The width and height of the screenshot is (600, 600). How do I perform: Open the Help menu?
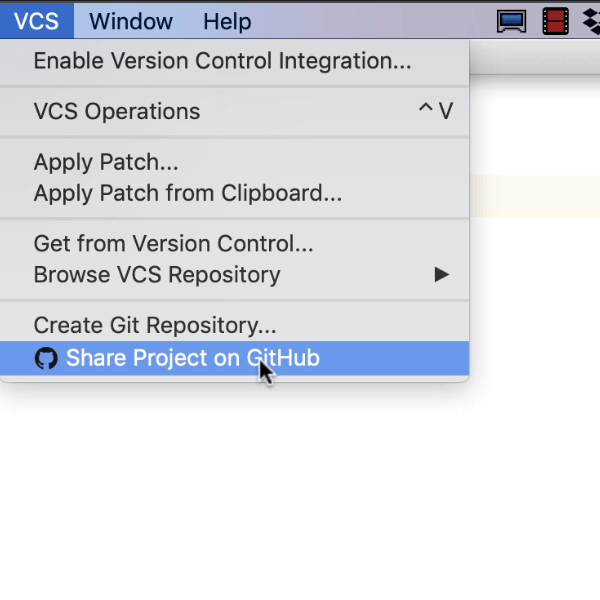(x=227, y=21)
